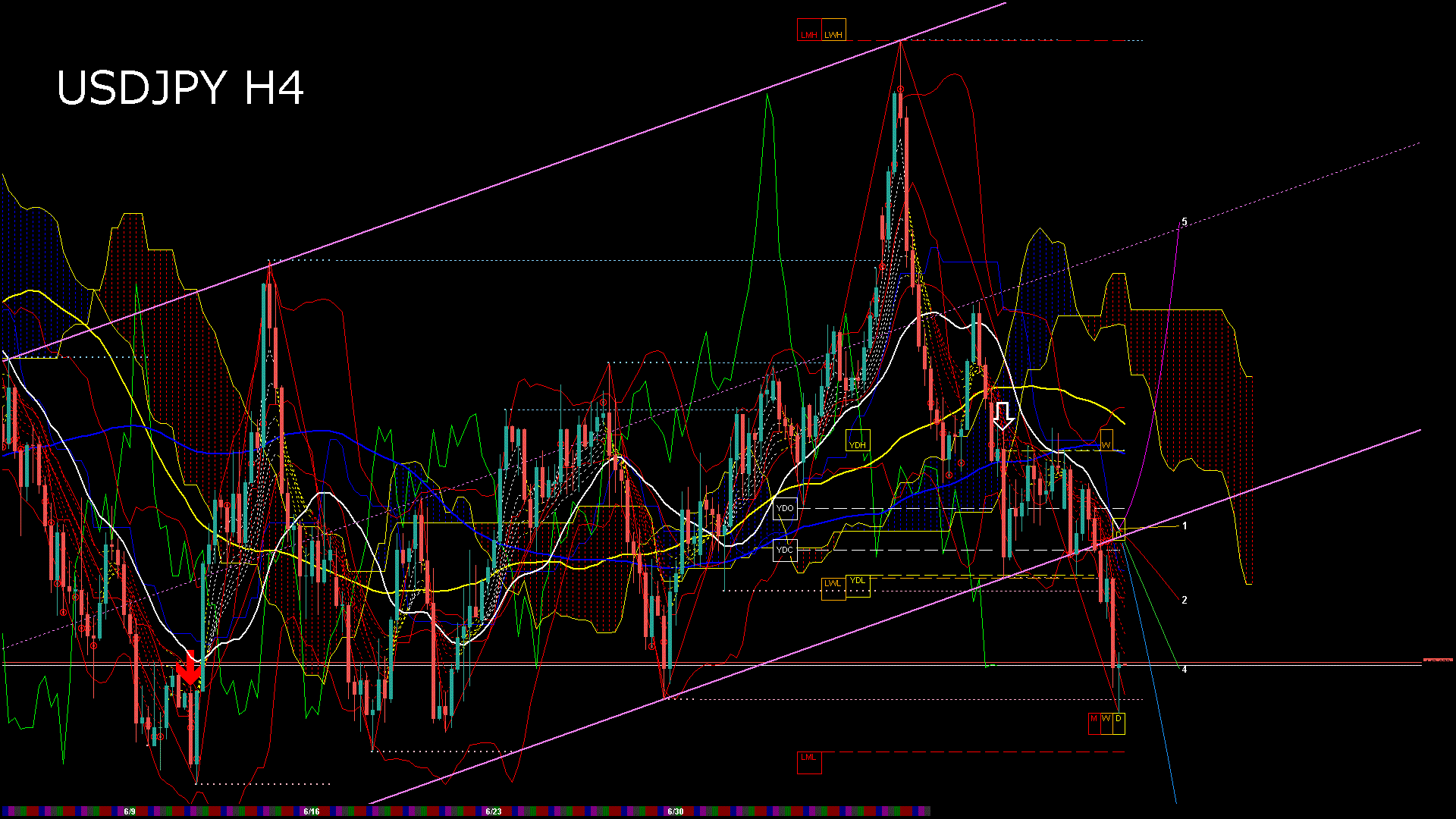Select projection line label 2
The height and width of the screenshot is (819, 1456).
(x=1185, y=600)
